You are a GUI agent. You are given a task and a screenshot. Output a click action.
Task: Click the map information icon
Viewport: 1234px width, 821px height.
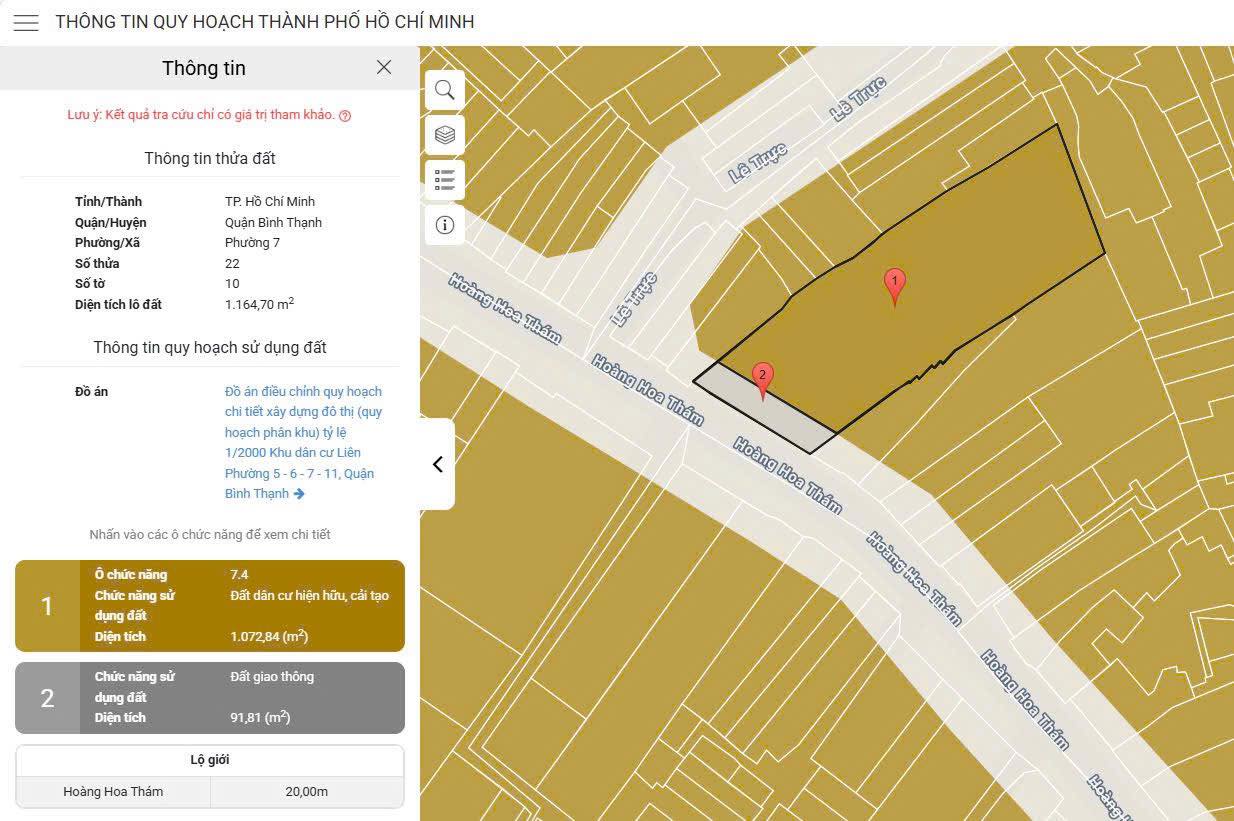click(445, 225)
